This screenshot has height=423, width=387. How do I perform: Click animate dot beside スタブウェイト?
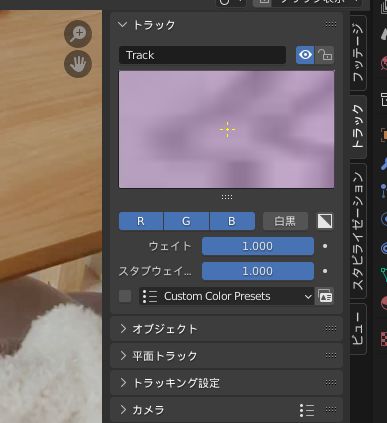[x=325, y=271]
